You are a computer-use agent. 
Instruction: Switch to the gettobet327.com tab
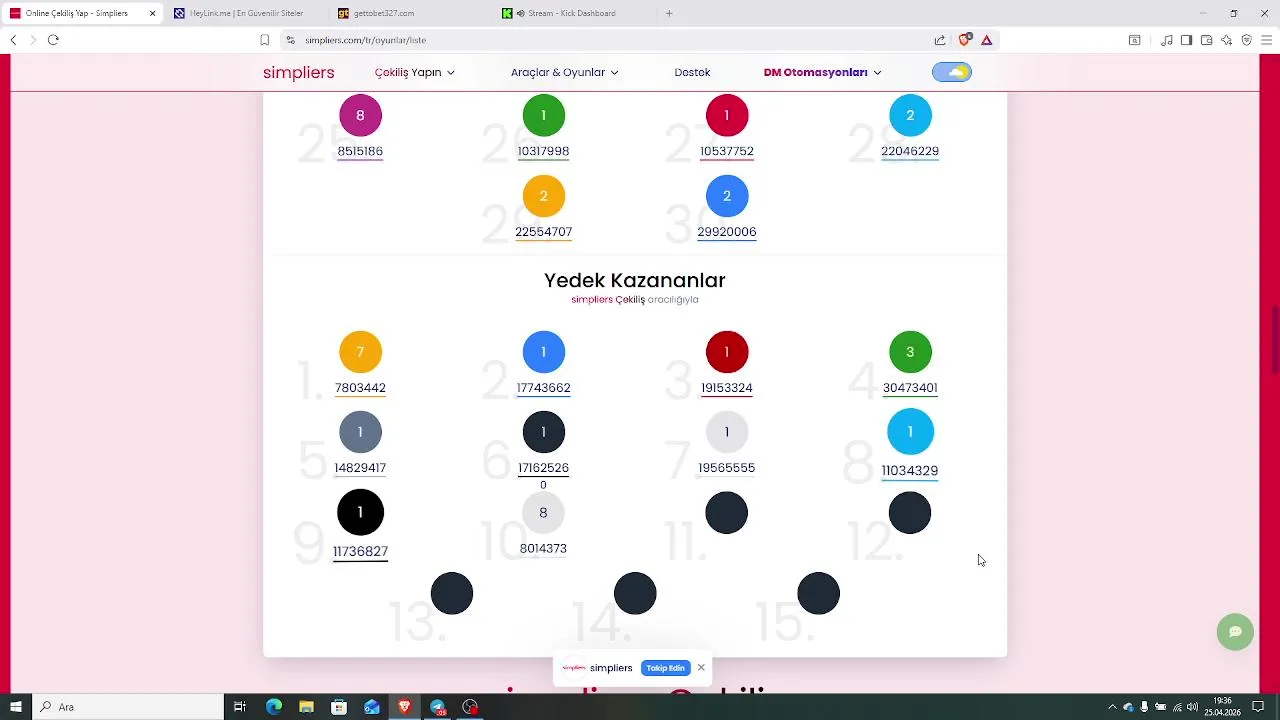pyautogui.click(x=410, y=13)
